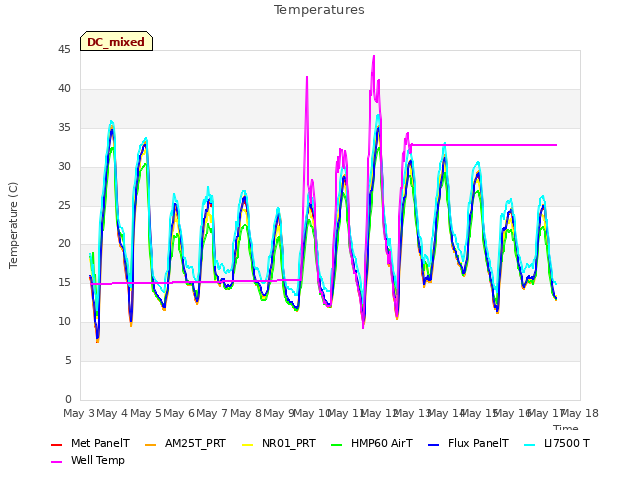Toggle the AM25T_PRT legend entry
This screenshot has width=640, height=480.
click(x=185, y=444)
